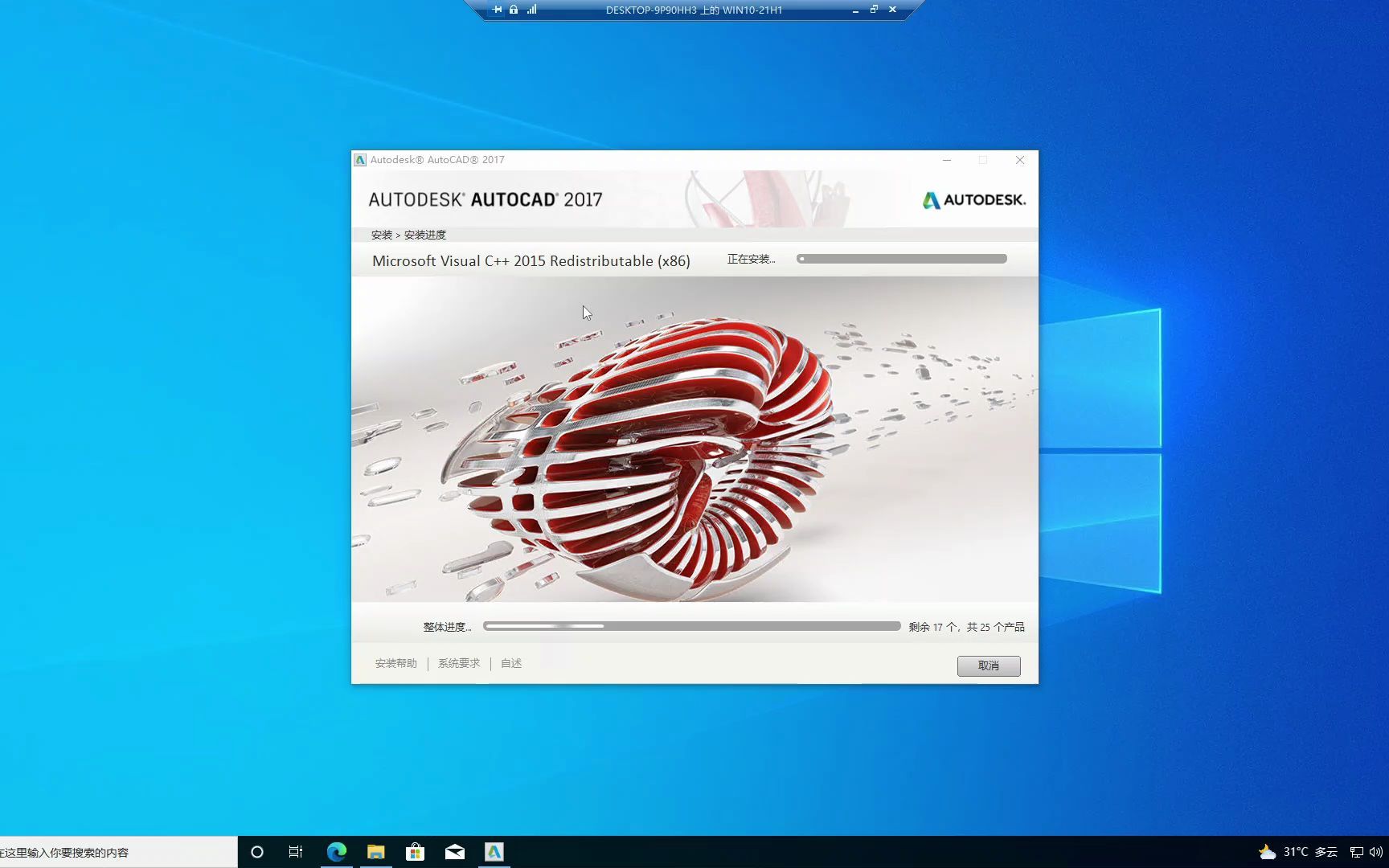Open Microsoft Store from the taskbar
The height and width of the screenshot is (868, 1389).
(415, 852)
